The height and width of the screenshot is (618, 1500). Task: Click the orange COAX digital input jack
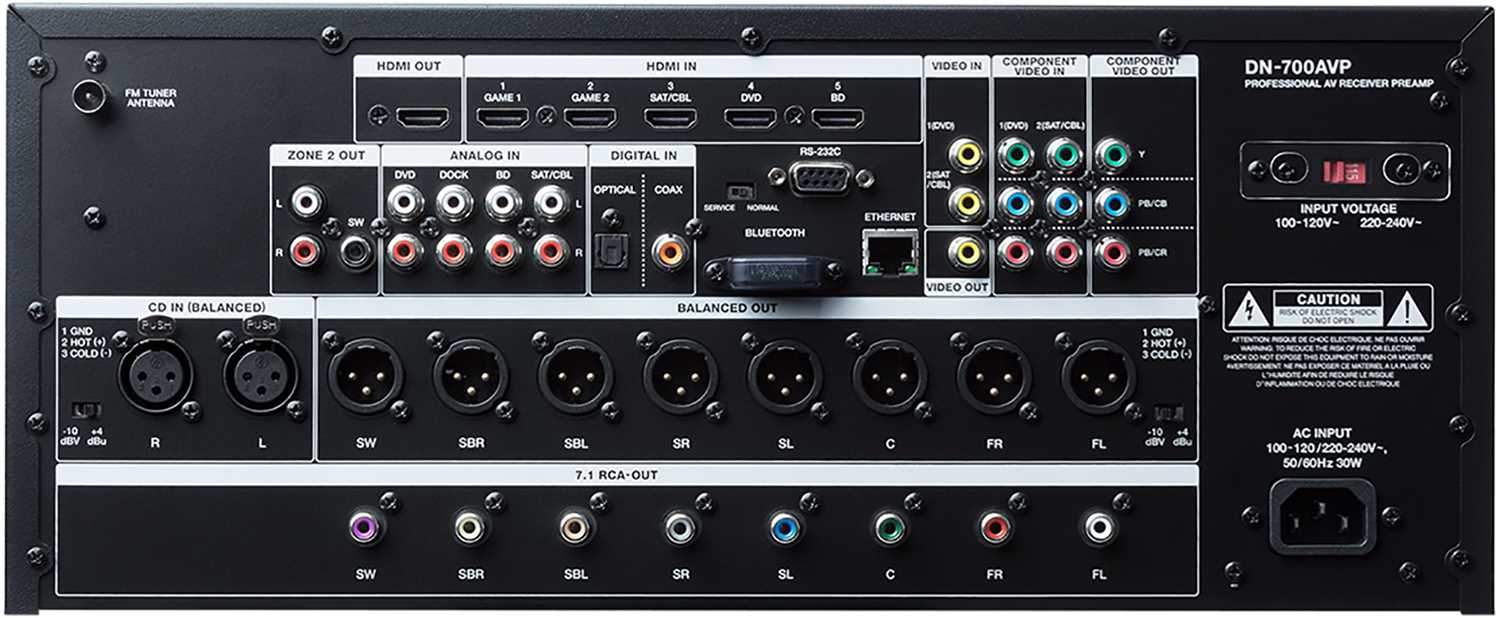668,251
